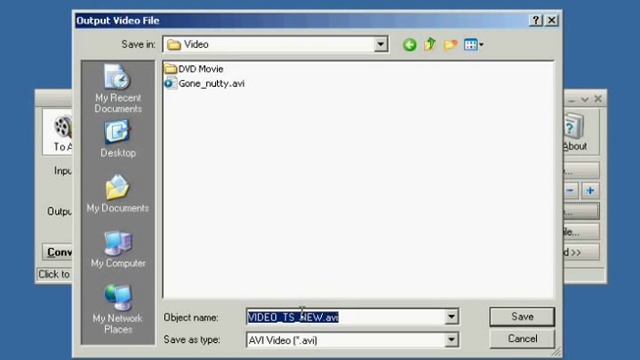Expand the Save as type dropdown
The width and height of the screenshot is (640, 360).
pyautogui.click(x=451, y=340)
